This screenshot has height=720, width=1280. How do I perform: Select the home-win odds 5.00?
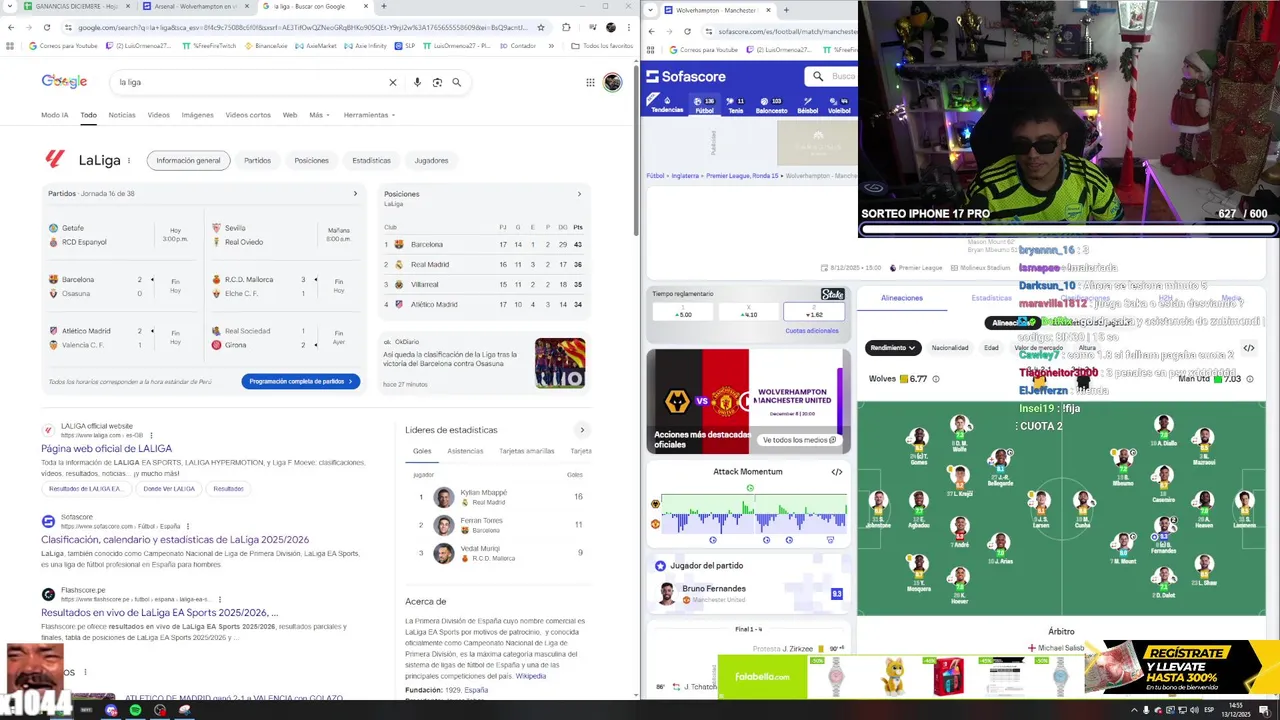683,312
